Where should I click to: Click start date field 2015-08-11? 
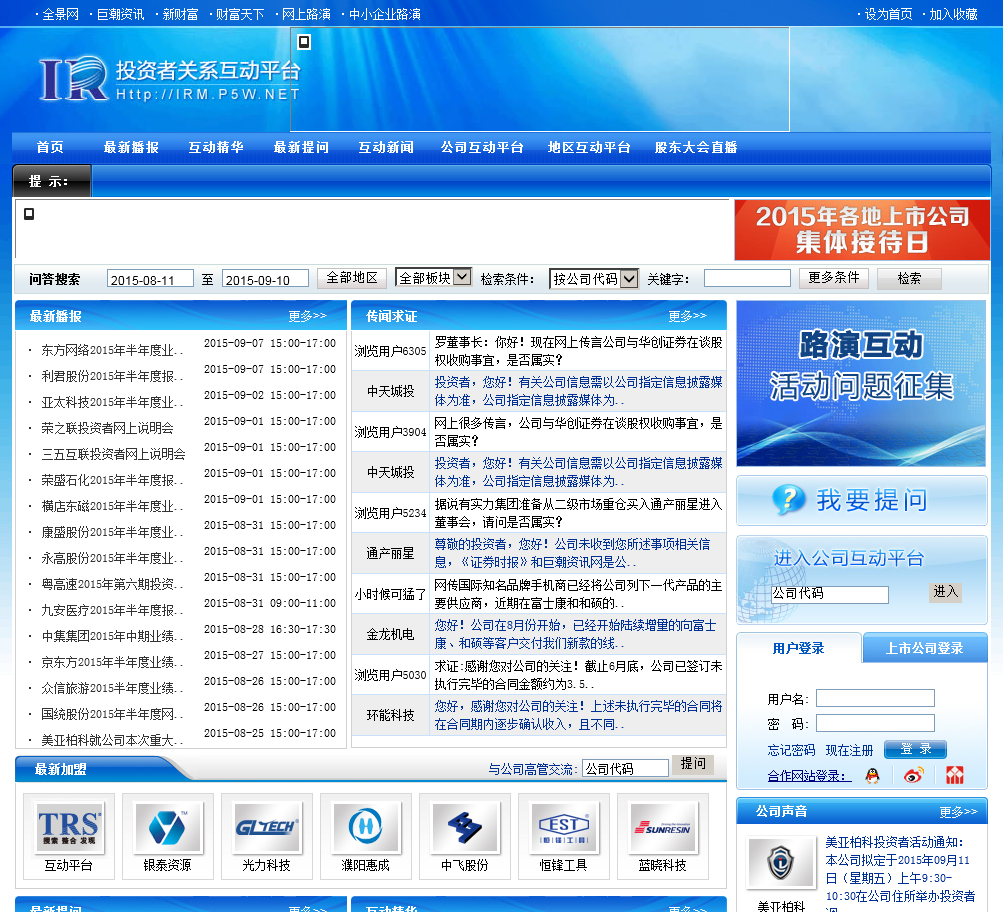[150, 279]
